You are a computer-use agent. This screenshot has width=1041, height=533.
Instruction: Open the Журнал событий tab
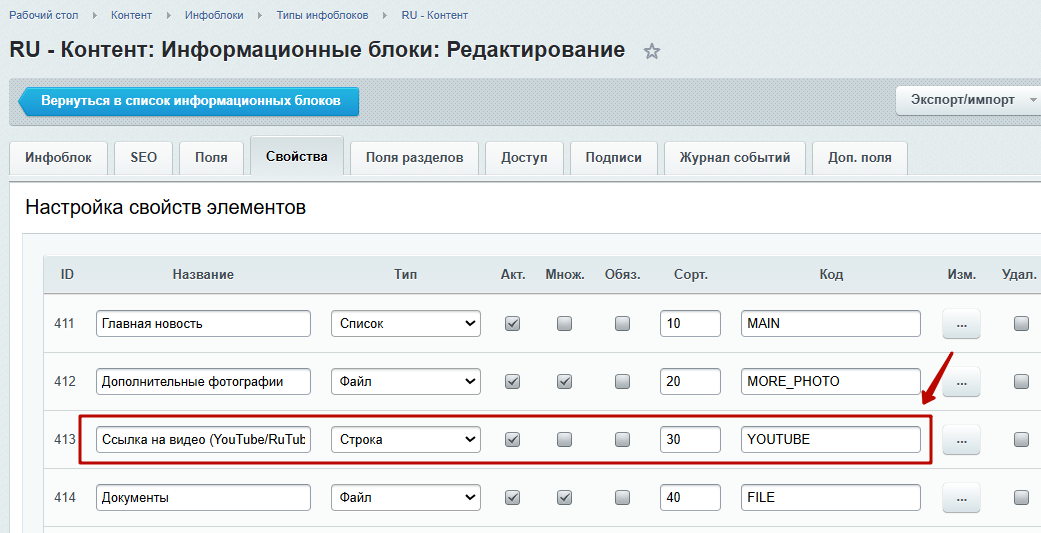pos(734,157)
